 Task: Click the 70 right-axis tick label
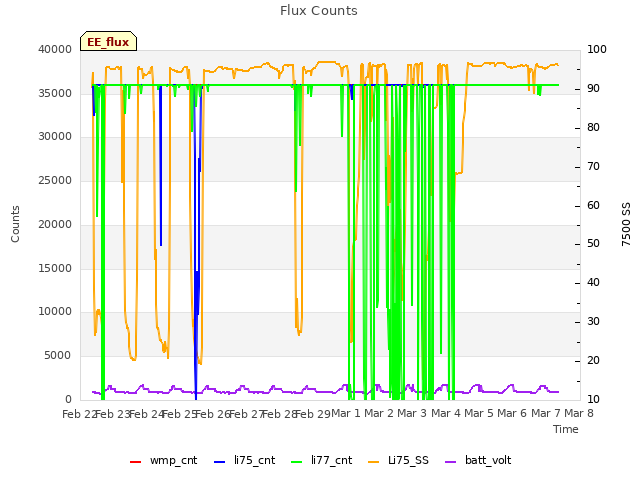[593, 167]
